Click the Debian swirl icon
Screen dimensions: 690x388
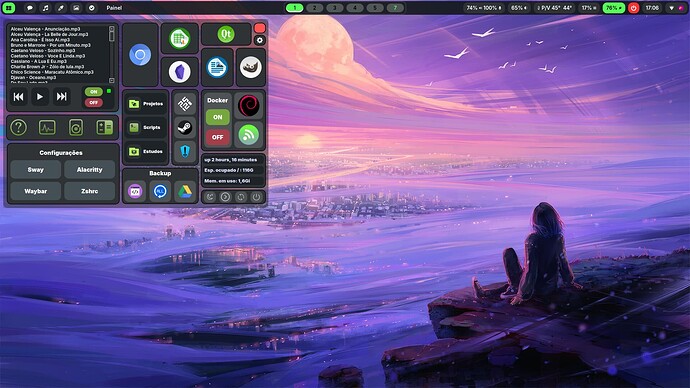tap(249, 106)
